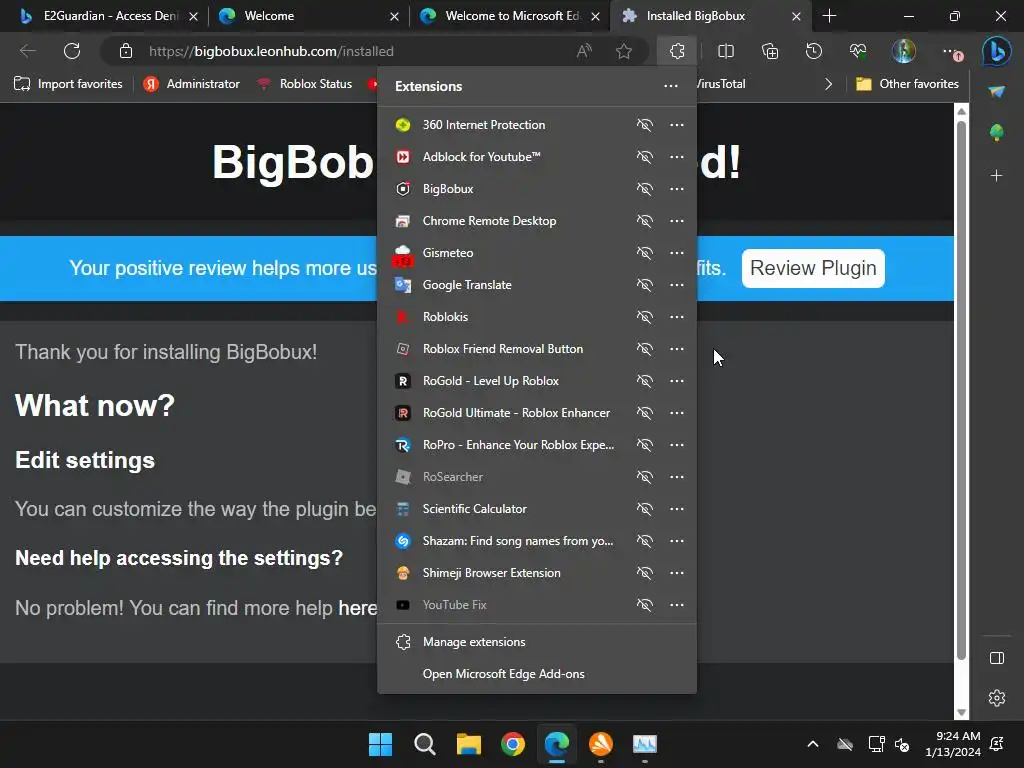
Task: Open more actions for Shimeji Browser Extension
Action: tap(677, 573)
